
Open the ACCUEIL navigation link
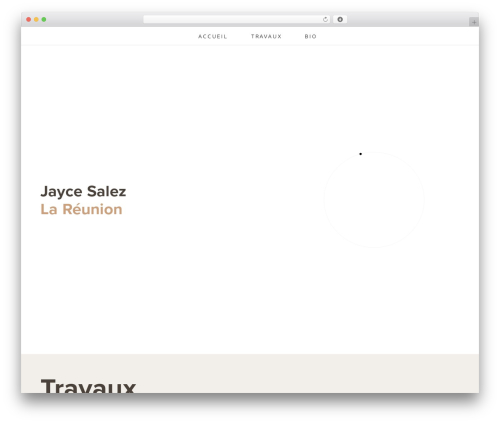coord(212,36)
